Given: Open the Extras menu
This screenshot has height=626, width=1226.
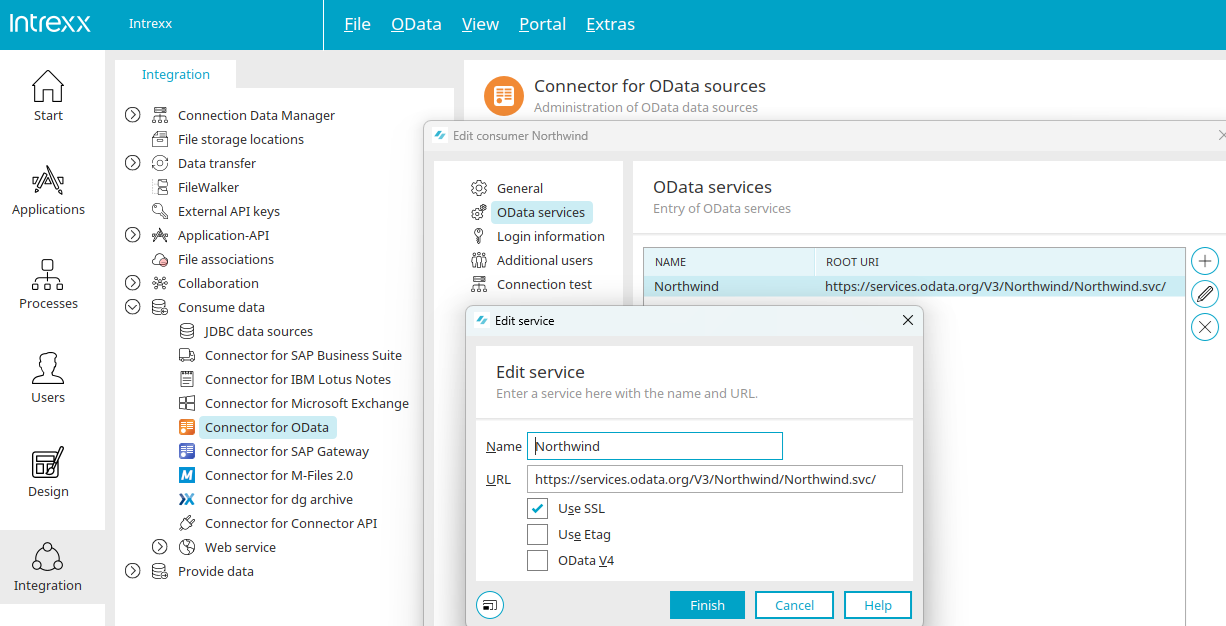Looking at the screenshot, I should tap(610, 24).
